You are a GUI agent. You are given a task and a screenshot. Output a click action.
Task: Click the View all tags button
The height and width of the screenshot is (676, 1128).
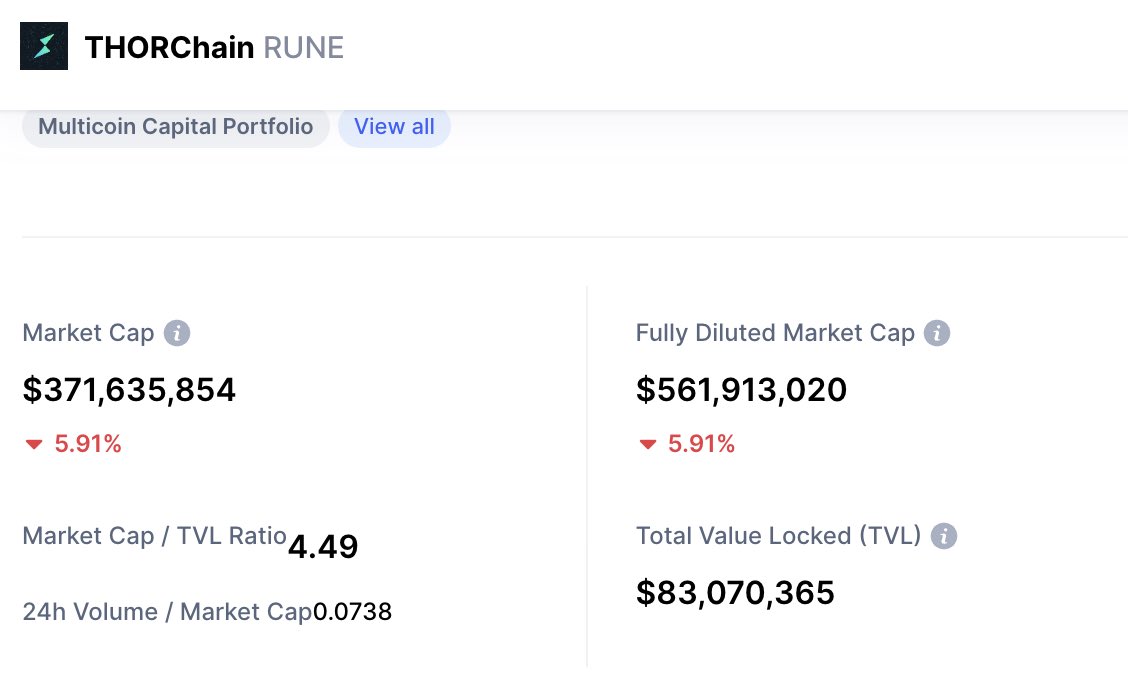tap(394, 127)
